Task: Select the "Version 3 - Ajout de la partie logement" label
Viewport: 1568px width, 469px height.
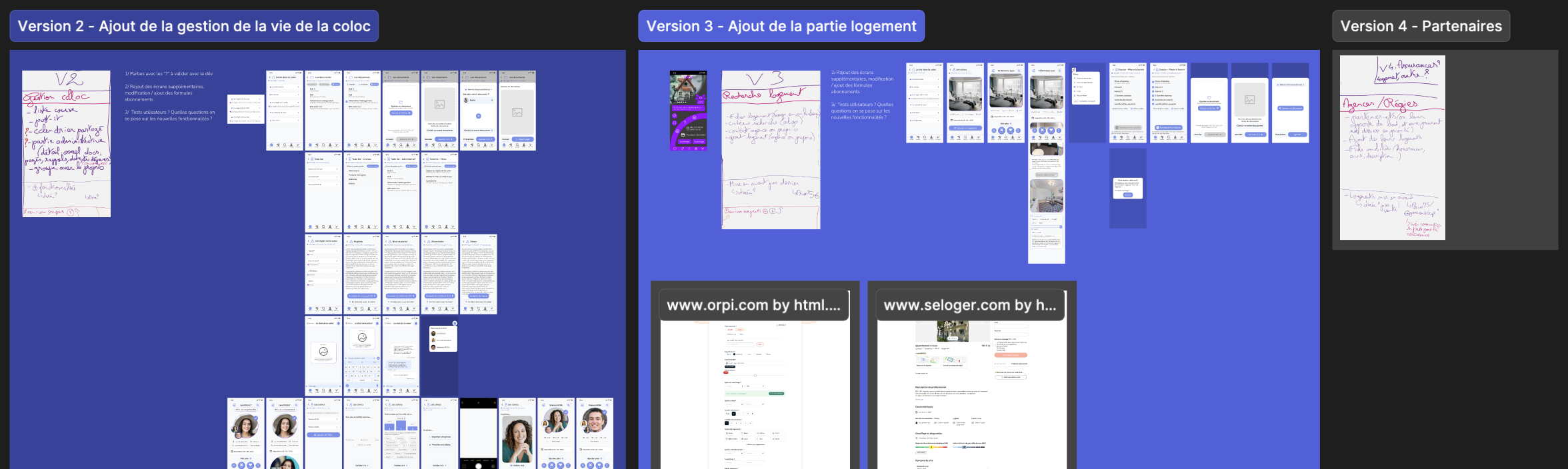Action: (x=781, y=26)
